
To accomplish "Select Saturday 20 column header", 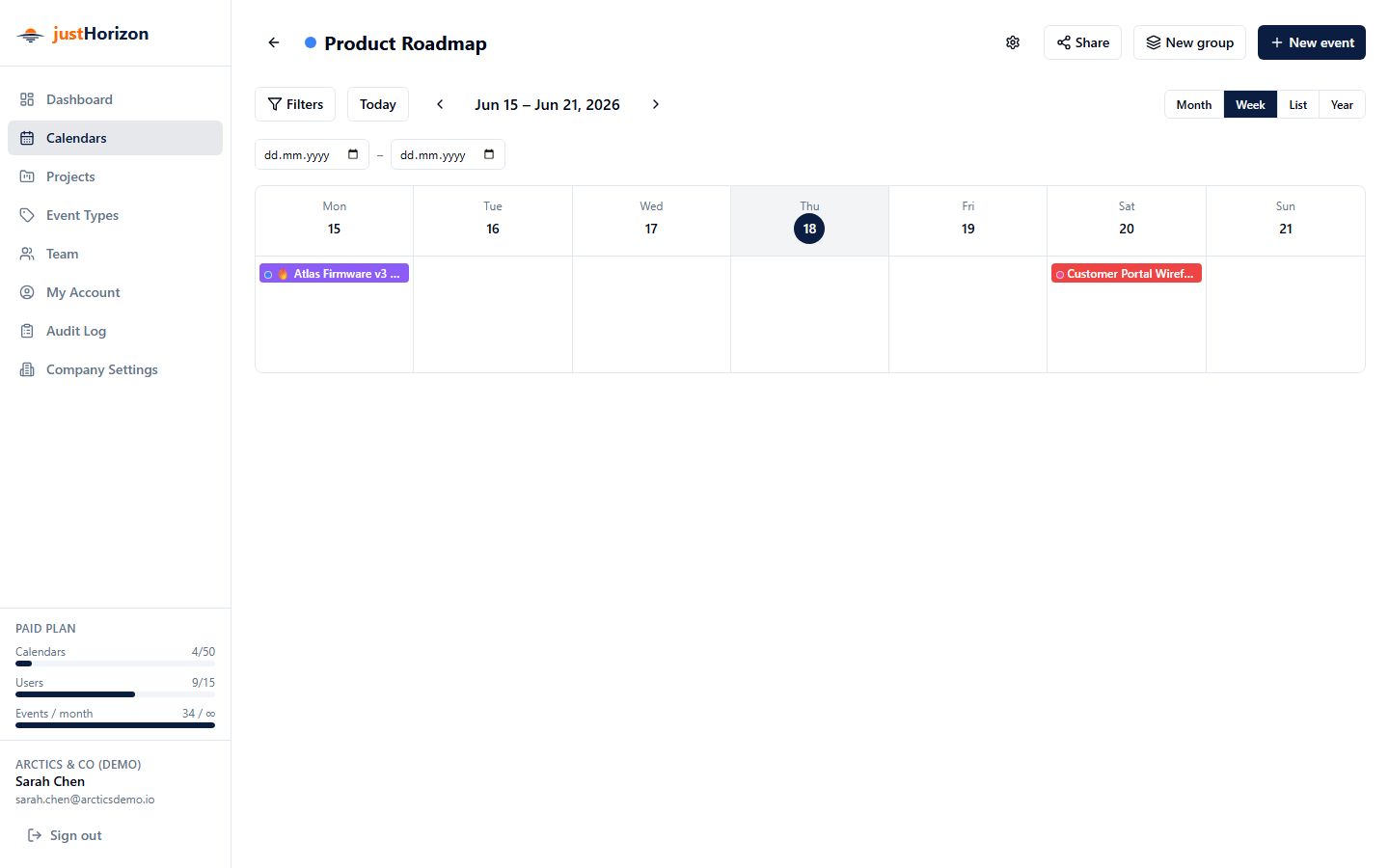I will pos(1127,221).
